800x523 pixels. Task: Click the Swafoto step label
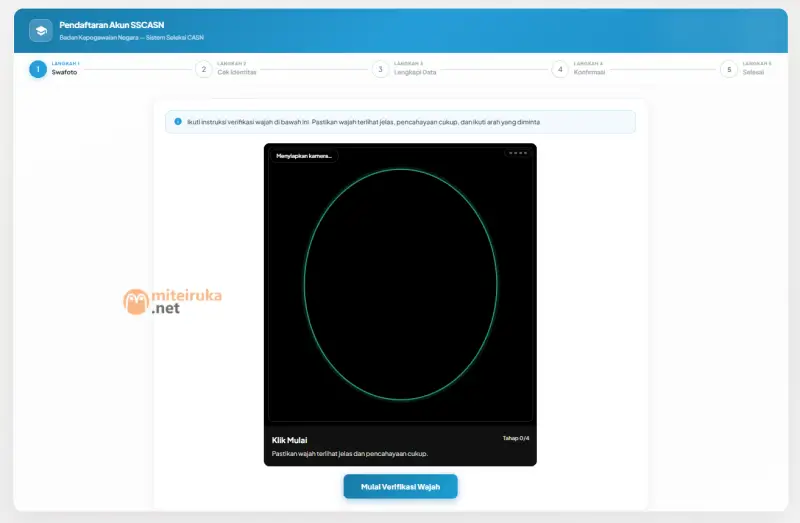(64, 72)
